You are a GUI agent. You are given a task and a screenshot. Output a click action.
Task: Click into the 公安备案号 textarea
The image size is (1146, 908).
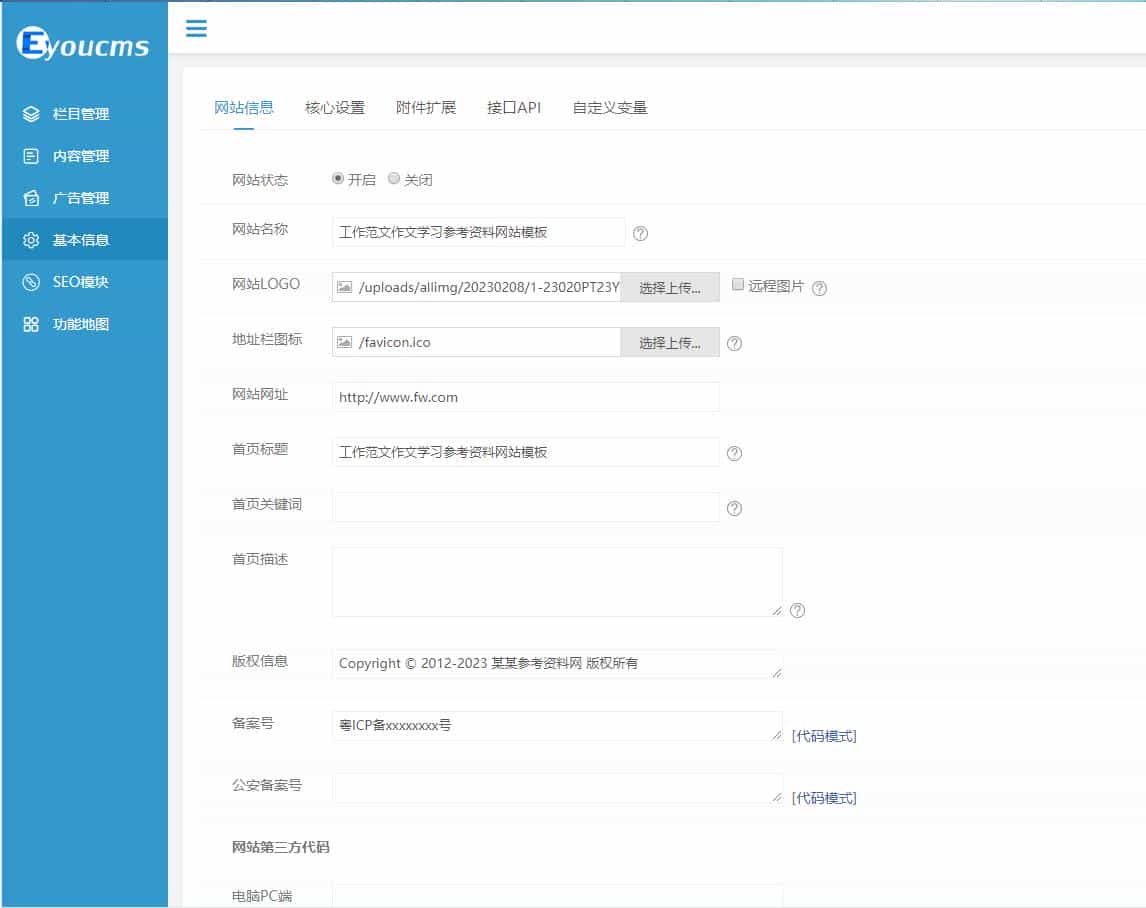tap(557, 788)
